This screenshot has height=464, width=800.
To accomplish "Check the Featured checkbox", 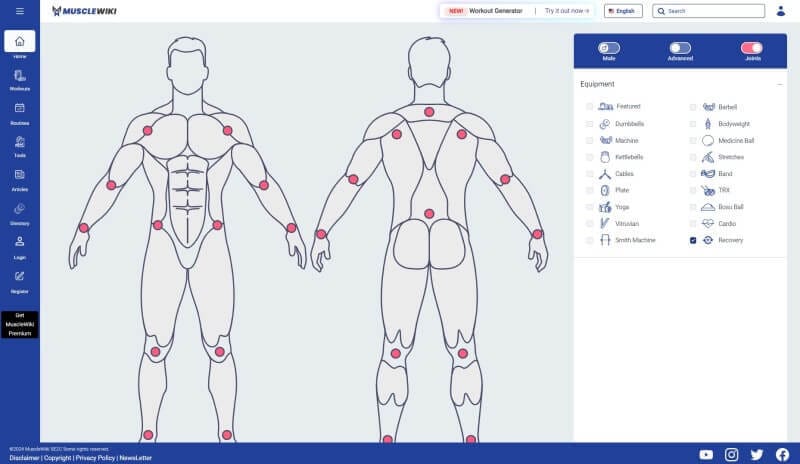I will (x=589, y=107).
